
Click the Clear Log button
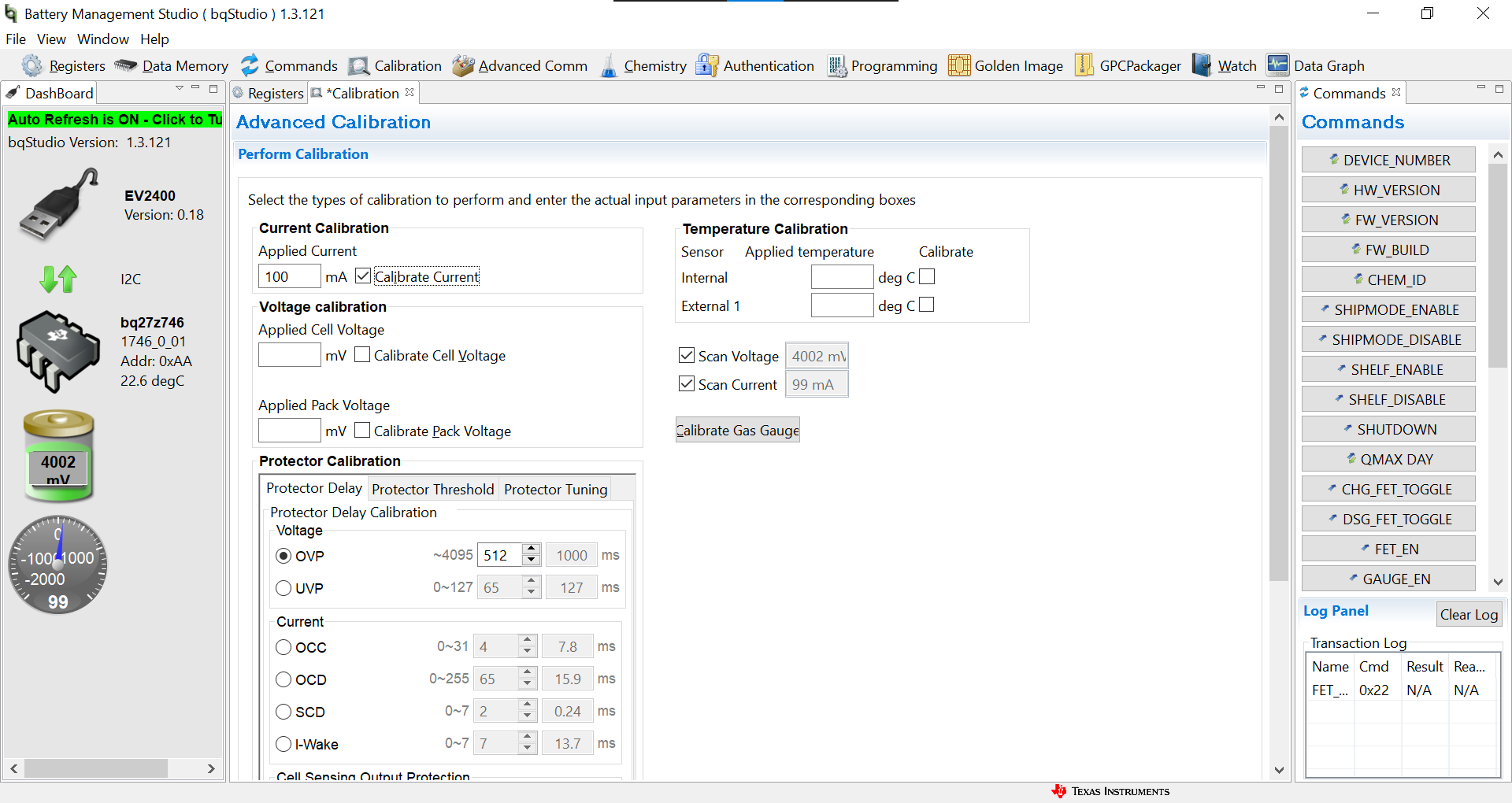[x=1468, y=614]
